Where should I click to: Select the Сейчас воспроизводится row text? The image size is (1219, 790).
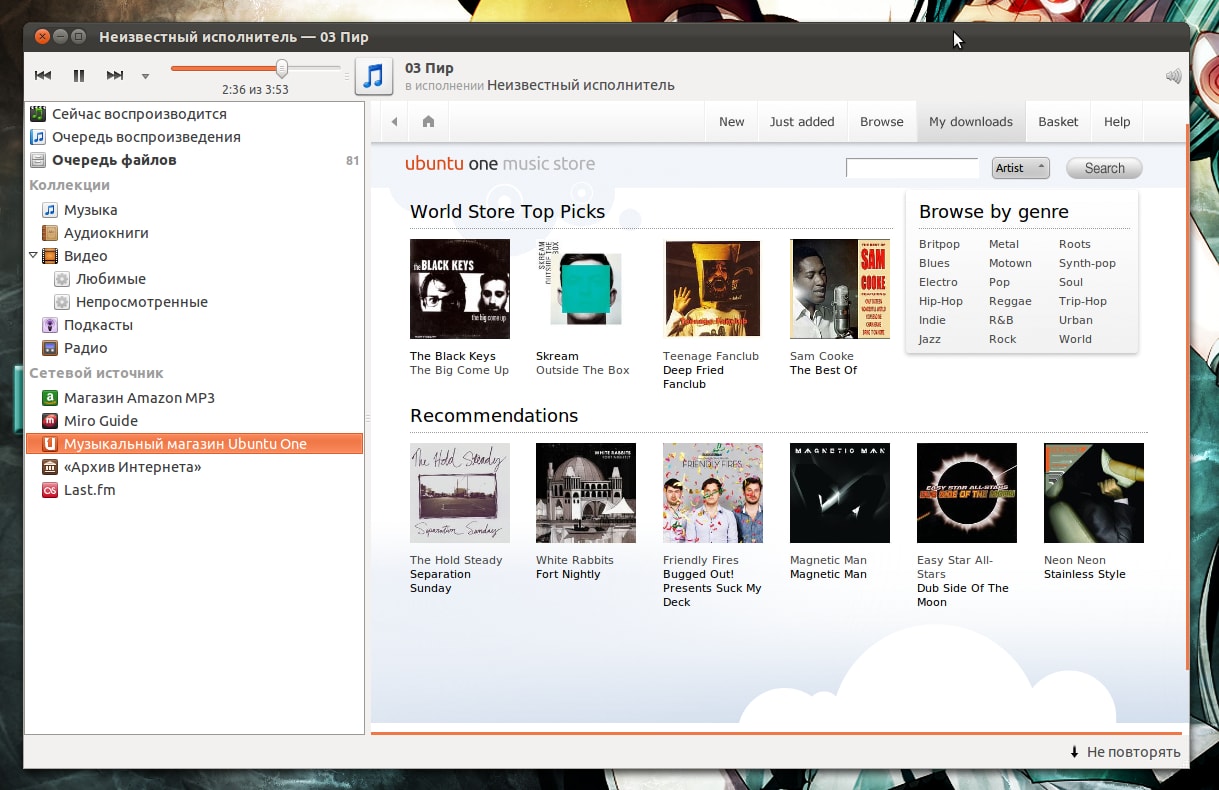(x=139, y=114)
